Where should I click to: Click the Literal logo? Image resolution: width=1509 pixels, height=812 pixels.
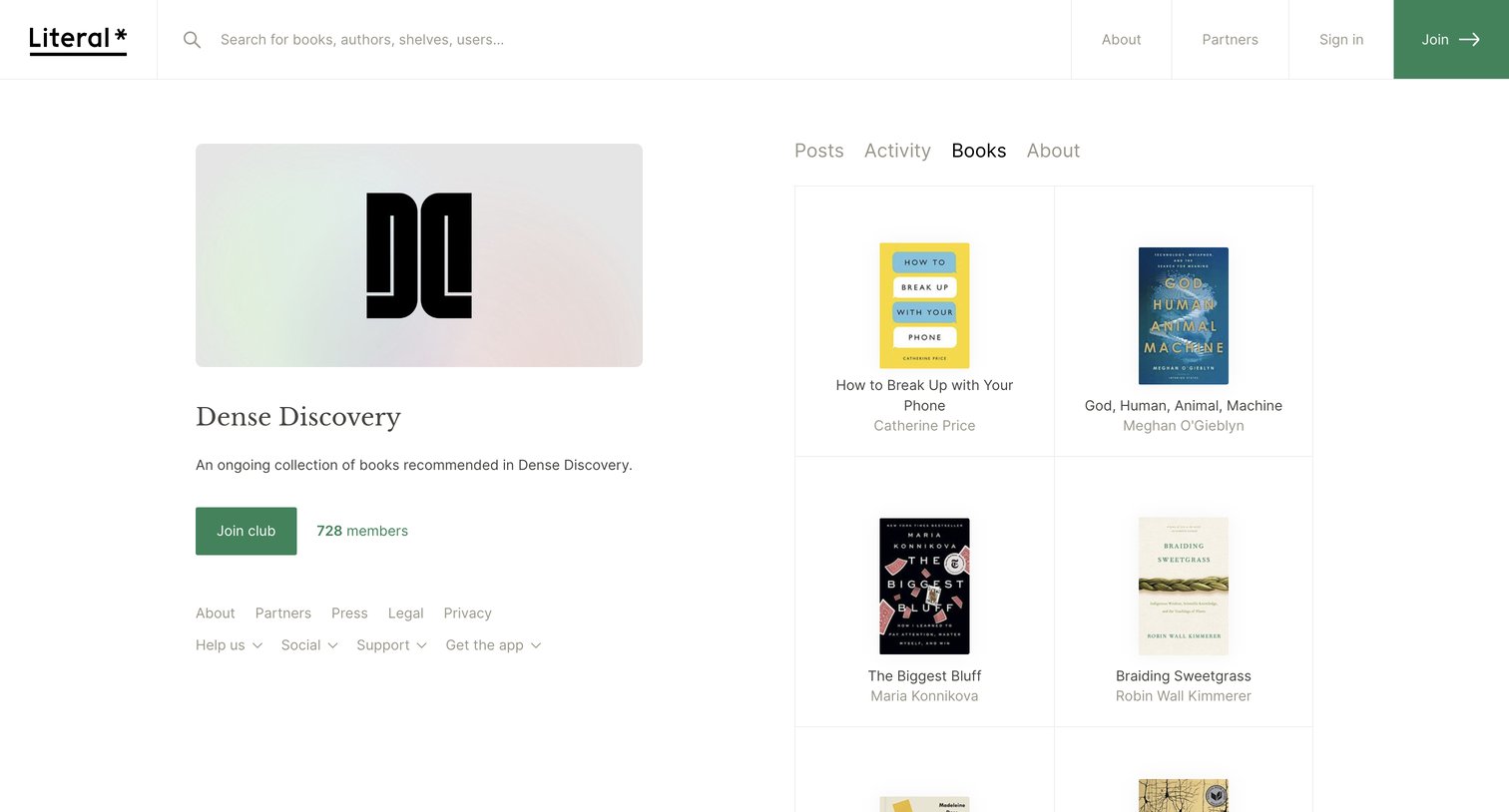tap(78, 40)
